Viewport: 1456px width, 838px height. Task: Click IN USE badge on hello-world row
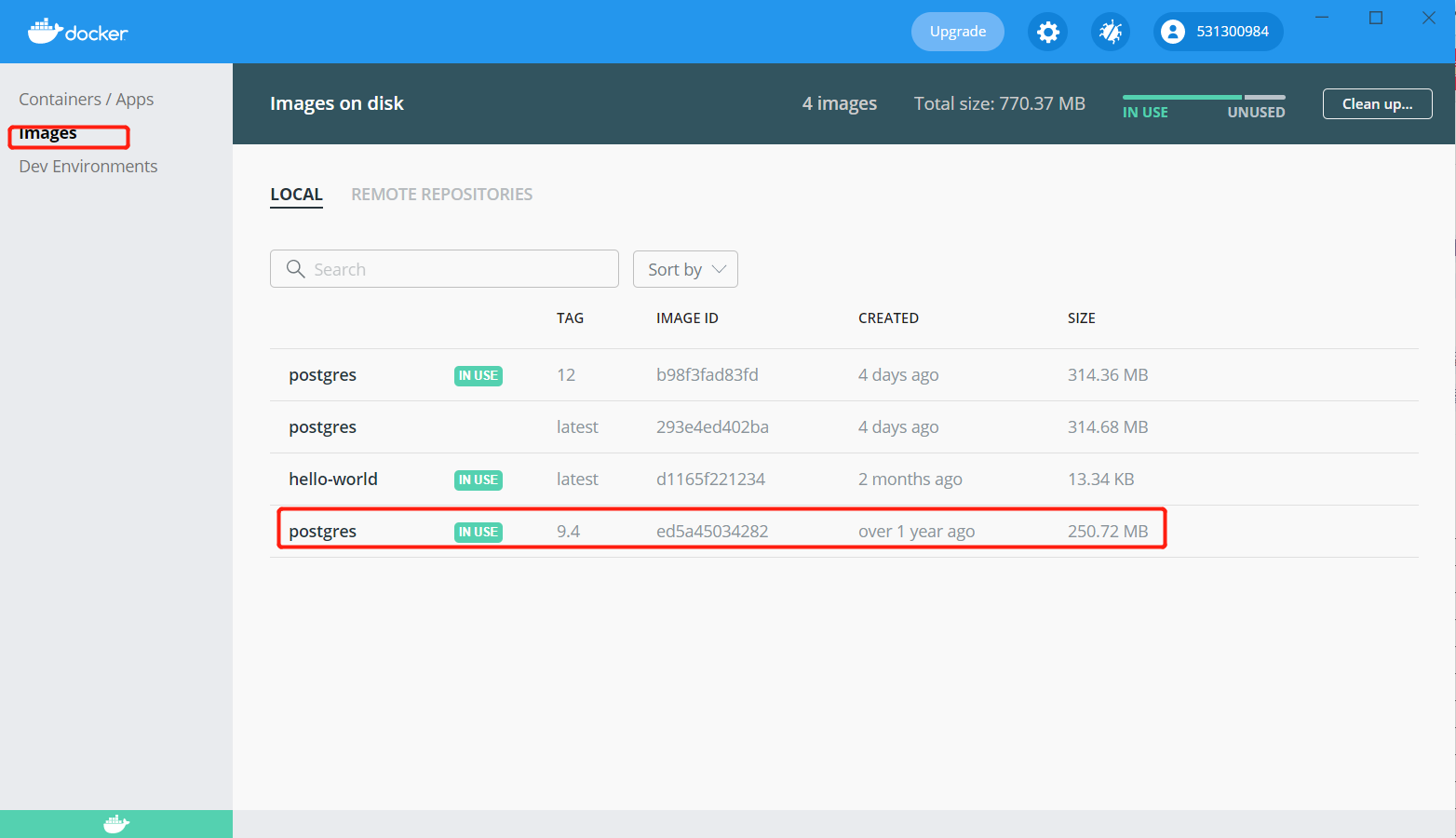(x=479, y=480)
